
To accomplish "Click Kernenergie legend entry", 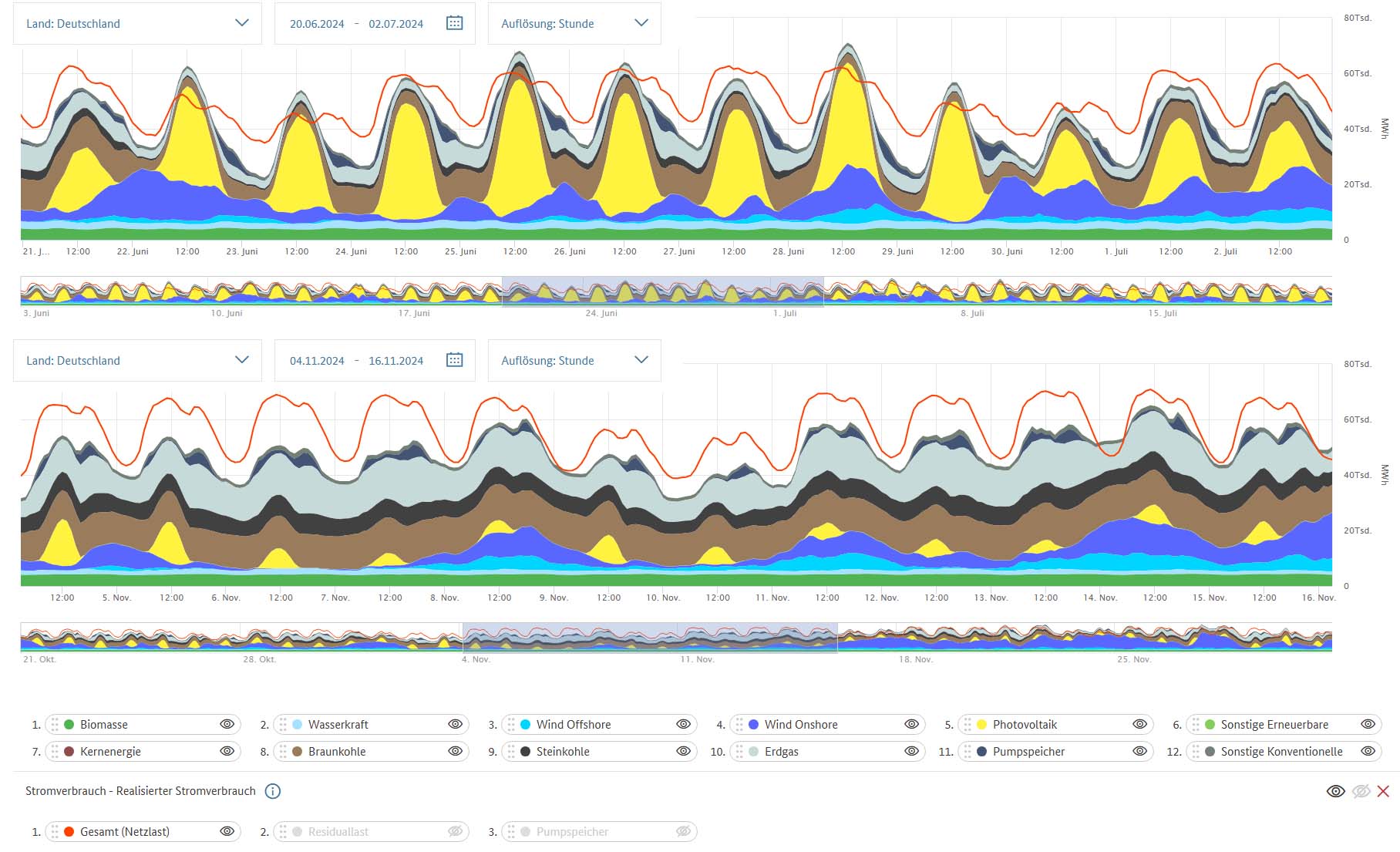I will pos(110,752).
